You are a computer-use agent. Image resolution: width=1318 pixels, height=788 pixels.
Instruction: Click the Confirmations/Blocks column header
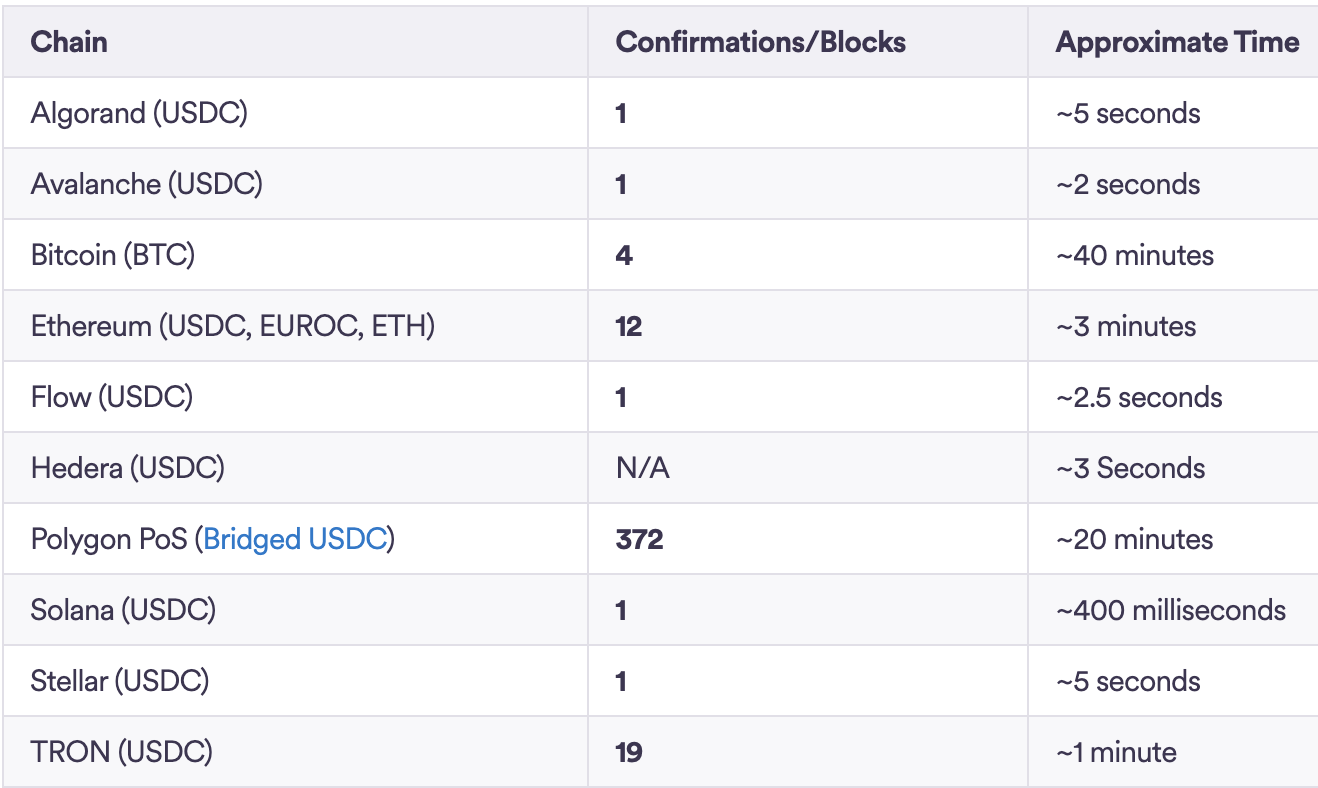[x=760, y=42]
